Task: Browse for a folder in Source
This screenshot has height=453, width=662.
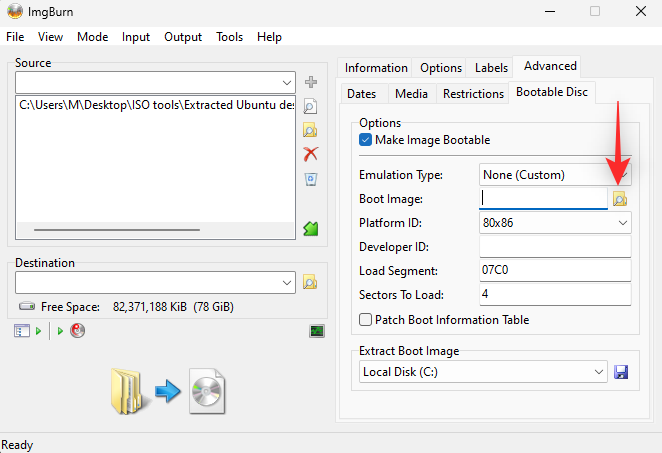Action: (x=310, y=130)
